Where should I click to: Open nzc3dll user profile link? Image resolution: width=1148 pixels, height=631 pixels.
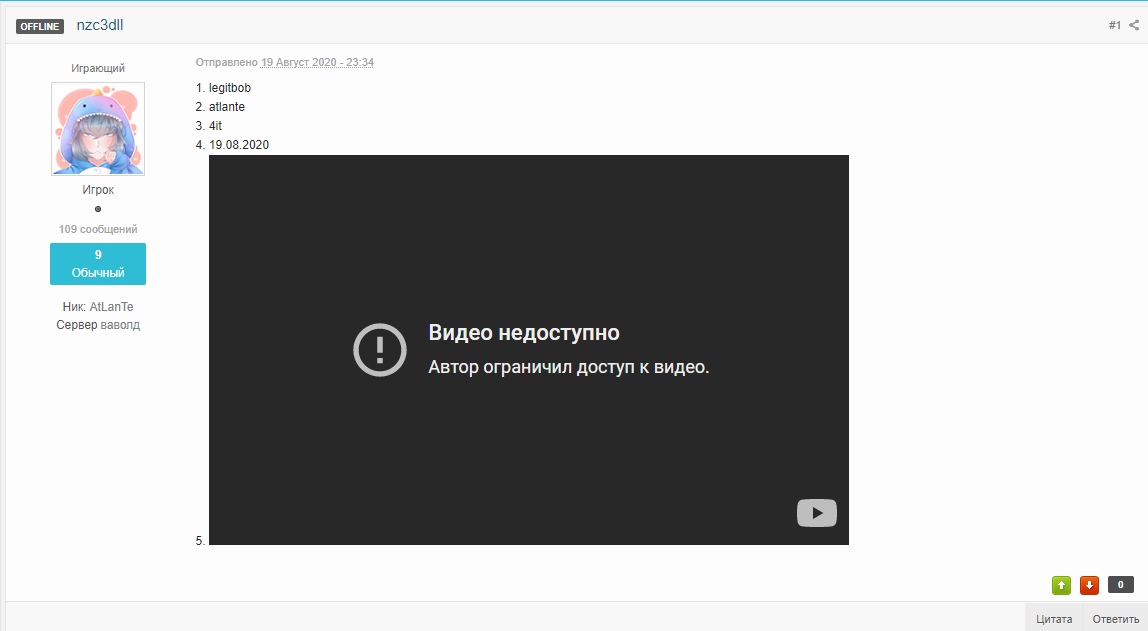pos(100,25)
